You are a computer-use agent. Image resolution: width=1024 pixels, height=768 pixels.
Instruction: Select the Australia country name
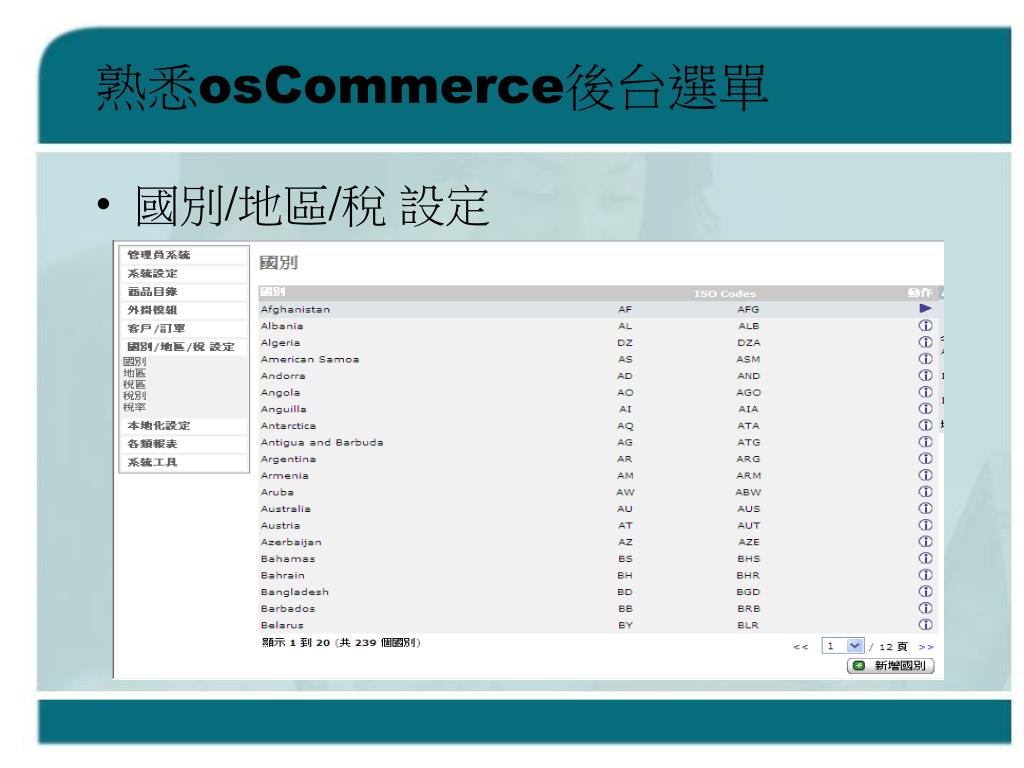(x=286, y=509)
